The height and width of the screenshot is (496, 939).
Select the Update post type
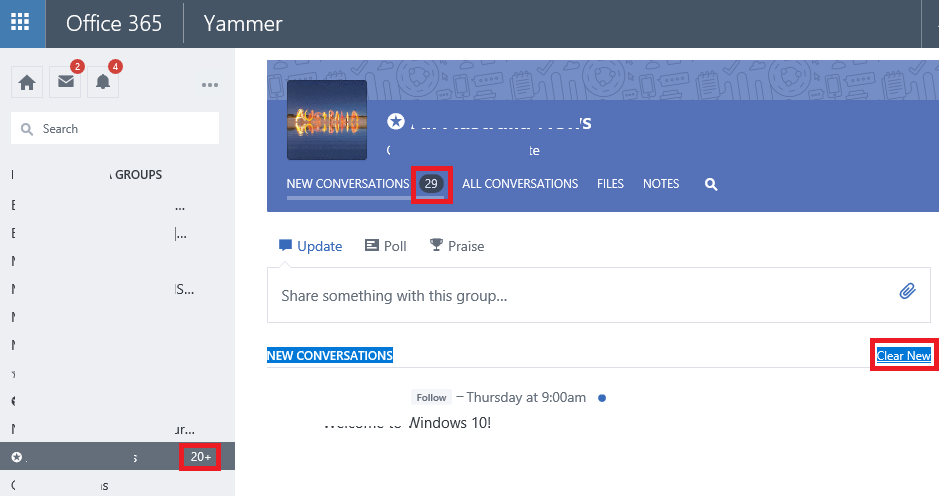click(310, 246)
